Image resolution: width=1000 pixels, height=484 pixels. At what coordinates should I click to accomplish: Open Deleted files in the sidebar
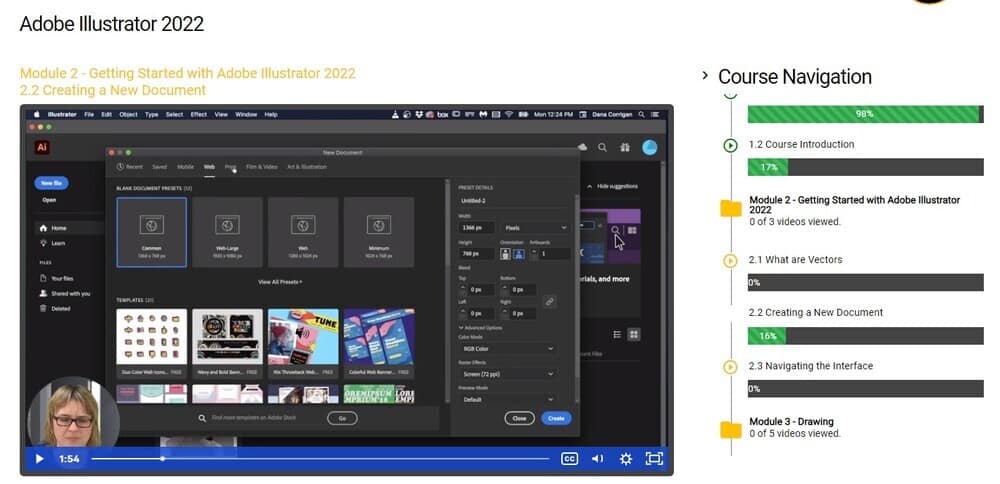point(61,309)
